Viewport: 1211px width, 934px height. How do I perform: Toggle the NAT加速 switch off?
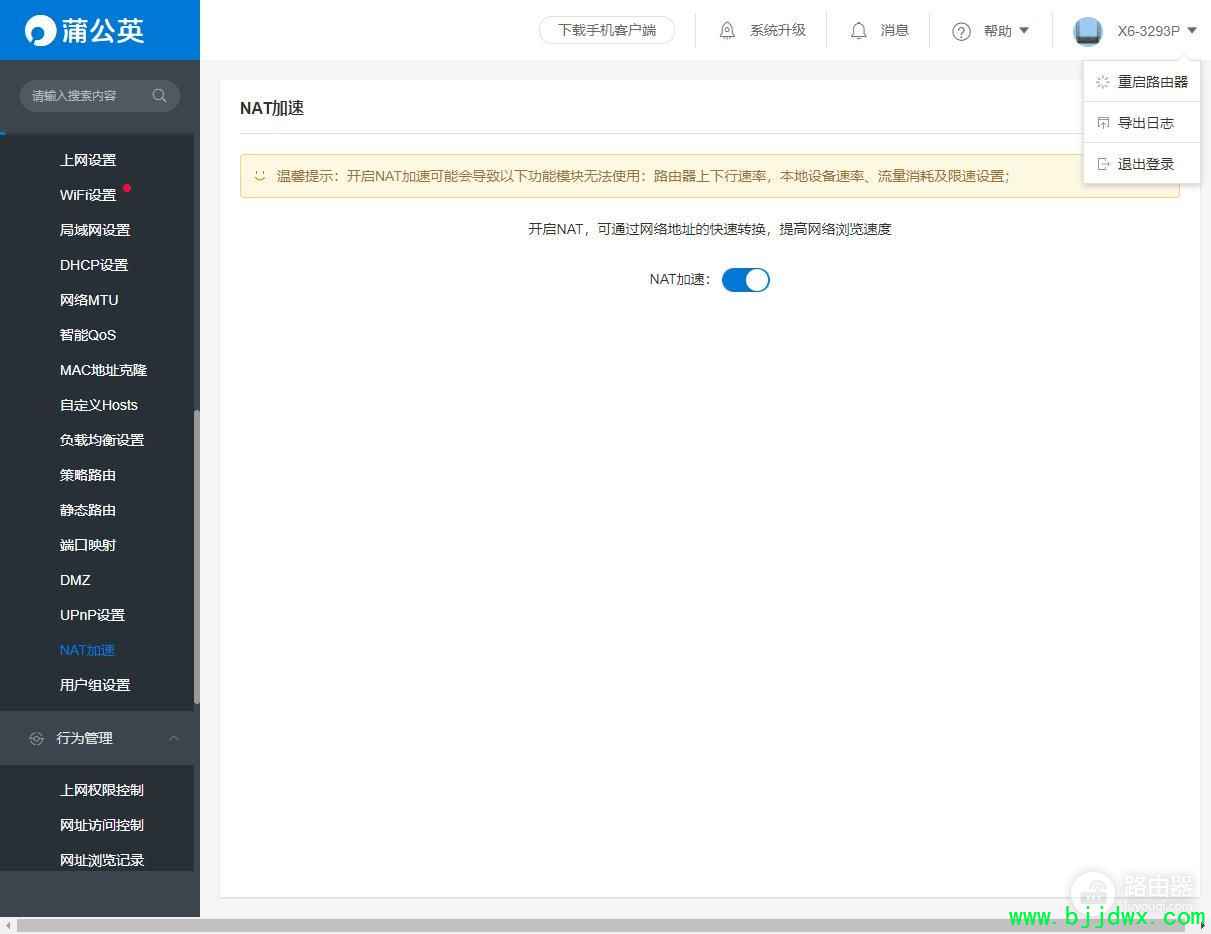746,280
